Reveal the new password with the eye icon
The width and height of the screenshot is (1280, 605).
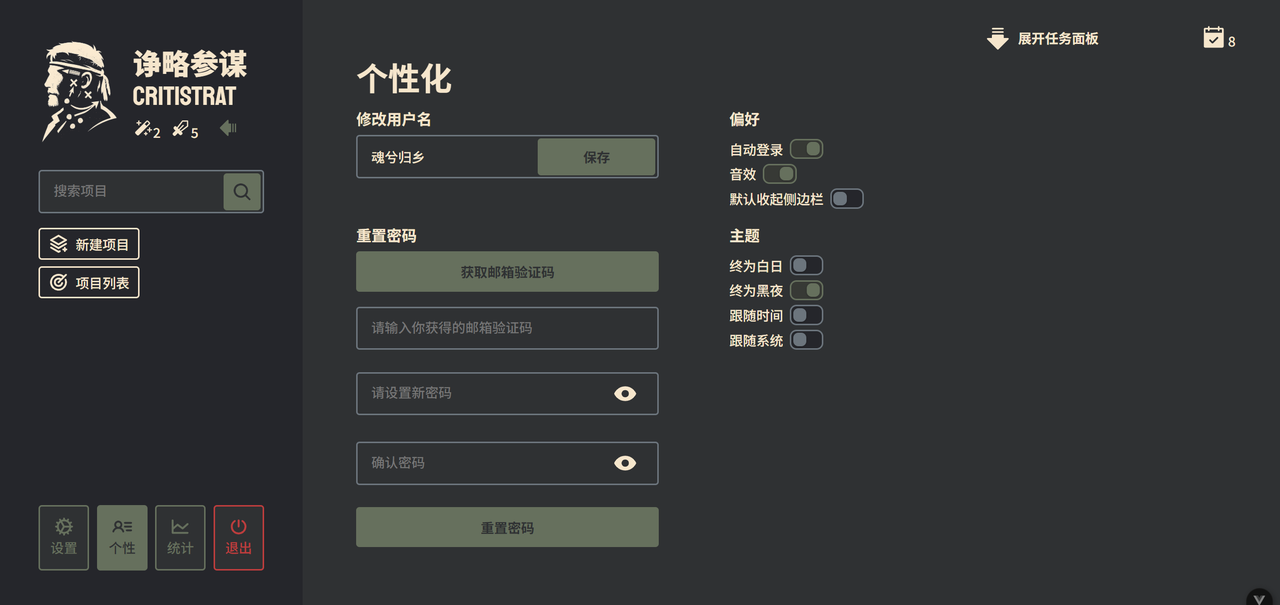625,393
